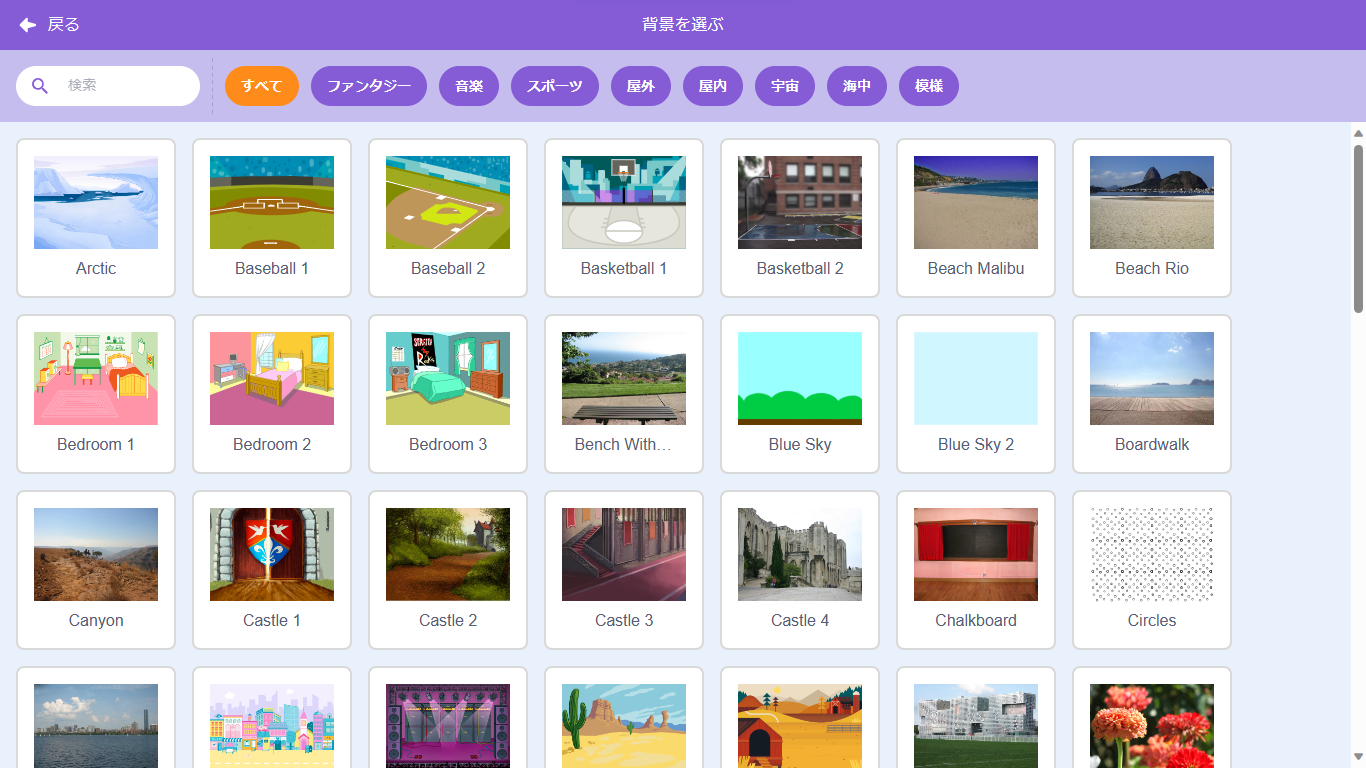Viewport: 1366px width, 768px height.
Task: Select the Bedroom 1 backdrop
Action: (96, 394)
